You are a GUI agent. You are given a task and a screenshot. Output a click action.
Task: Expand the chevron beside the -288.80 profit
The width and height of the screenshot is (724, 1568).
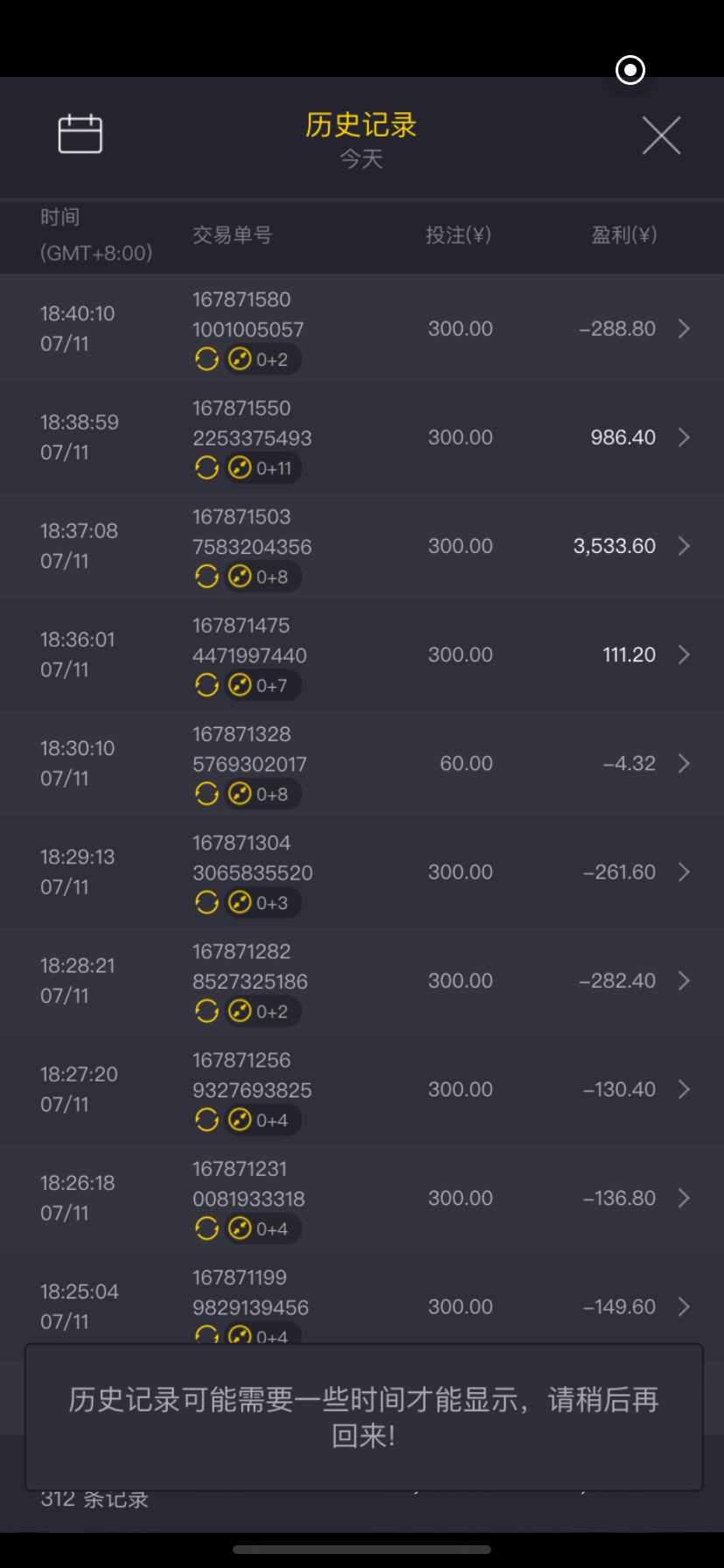(685, 329)
